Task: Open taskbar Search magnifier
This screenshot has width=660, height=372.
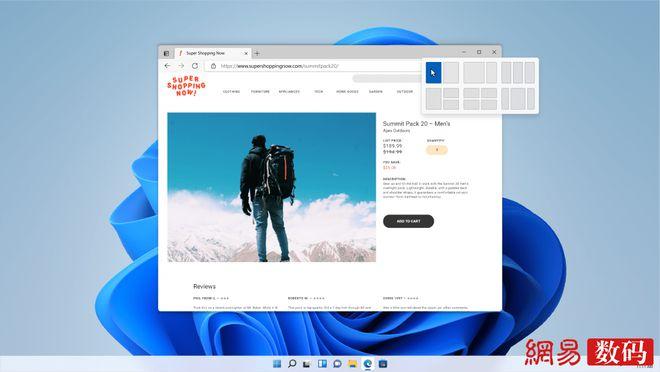Action: pos(292,364)
